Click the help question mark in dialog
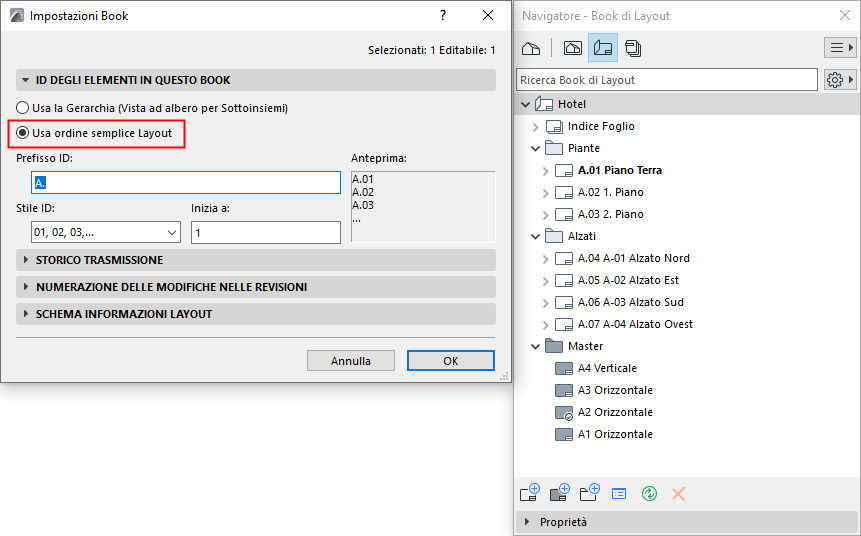 pyautogui.click(x=443, y=15)
